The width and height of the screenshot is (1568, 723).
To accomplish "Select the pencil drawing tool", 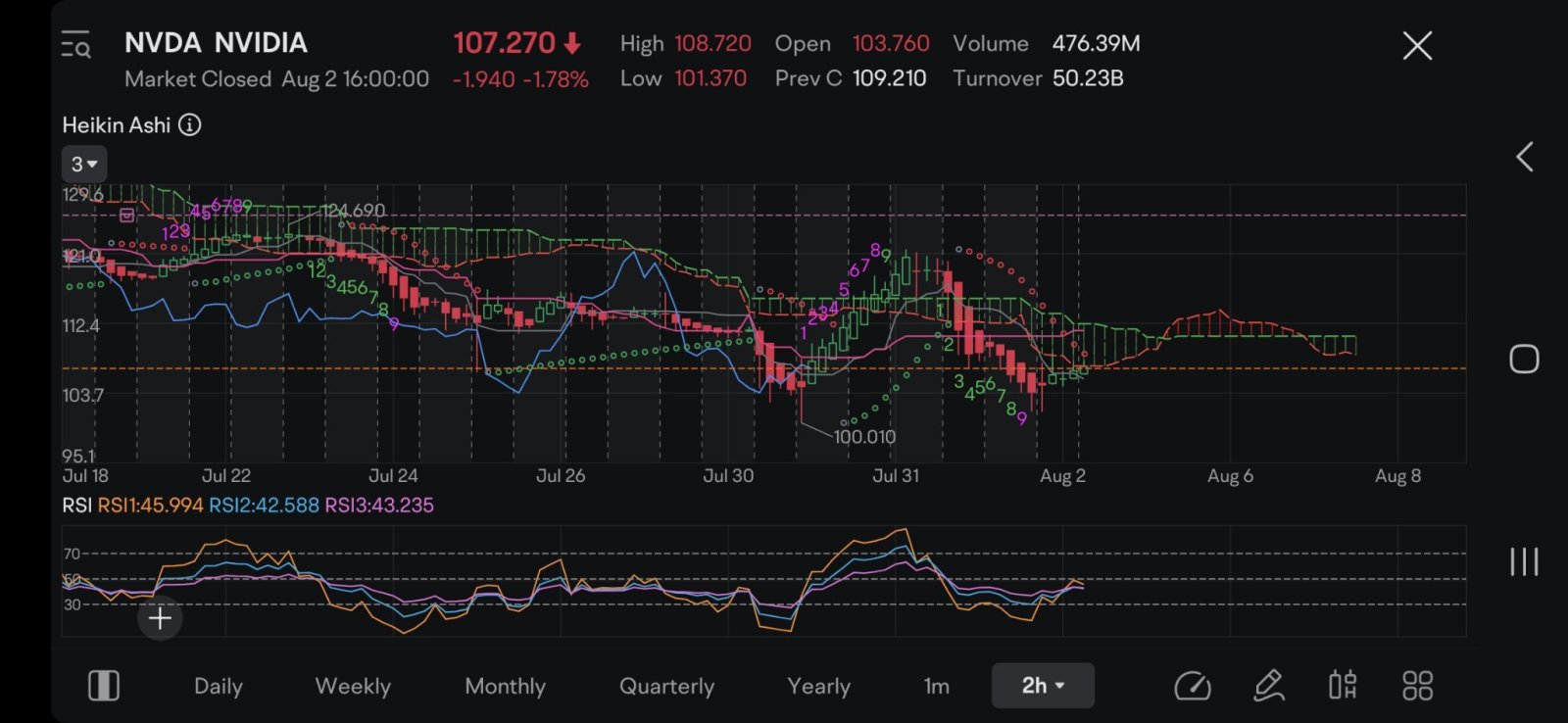I will pyautogui.click(x=1269, y=686).
